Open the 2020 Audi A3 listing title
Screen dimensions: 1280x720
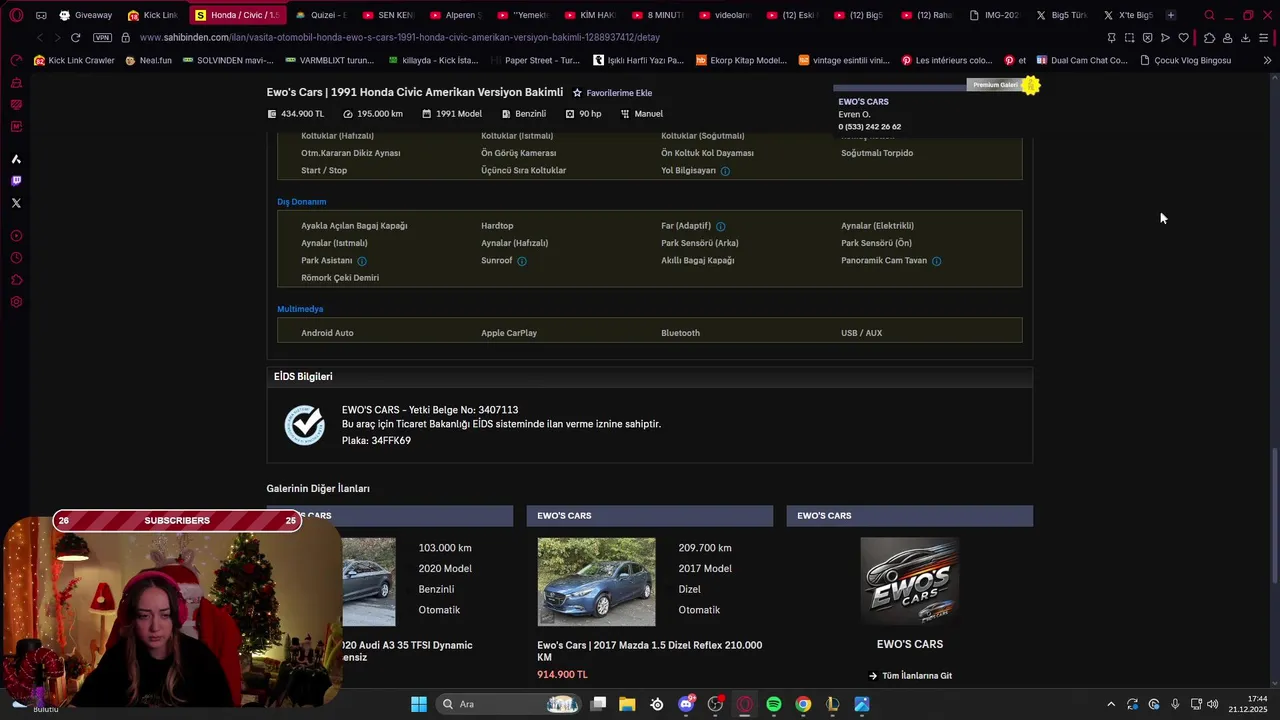(x=406, y=651)
